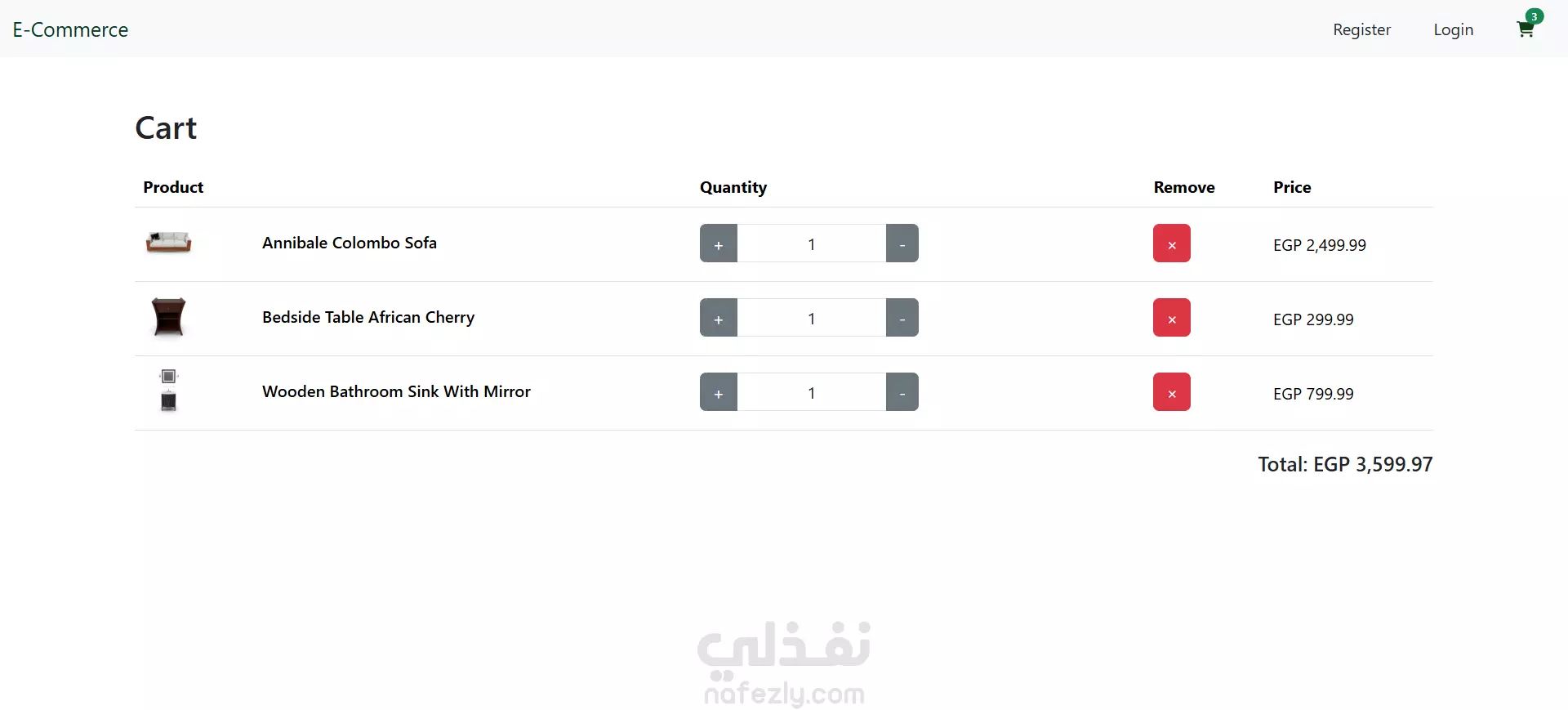
Task: Go to the Login page
Action: (x=1454, y=29)
